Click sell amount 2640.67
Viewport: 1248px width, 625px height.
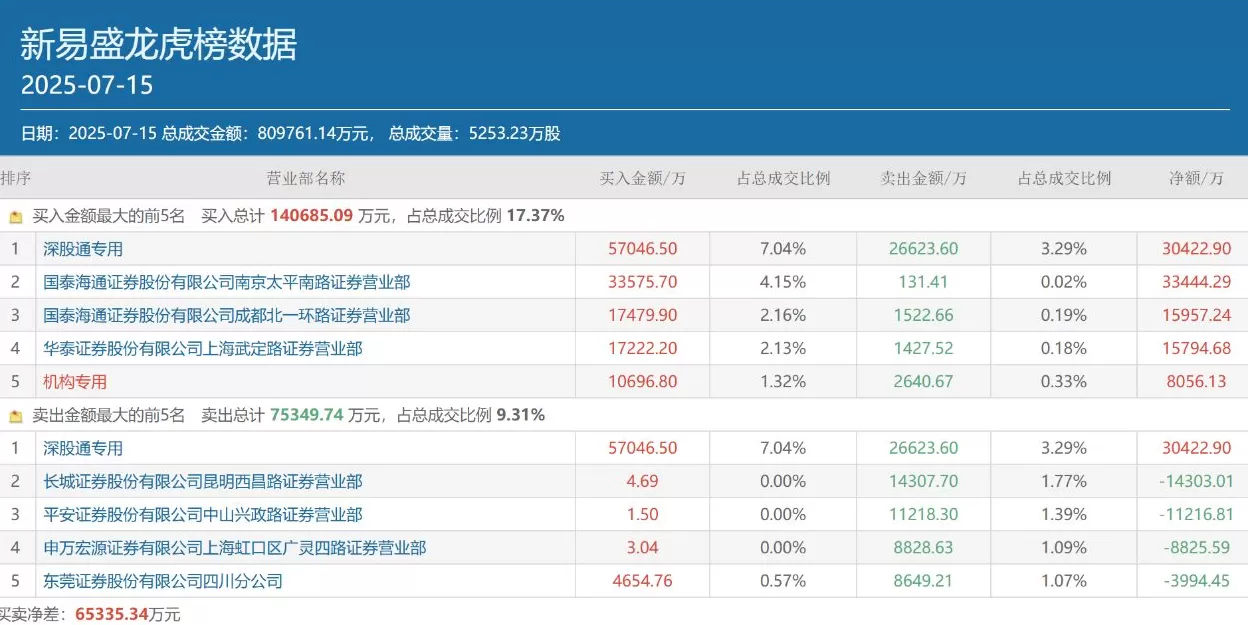click(924, 381)
